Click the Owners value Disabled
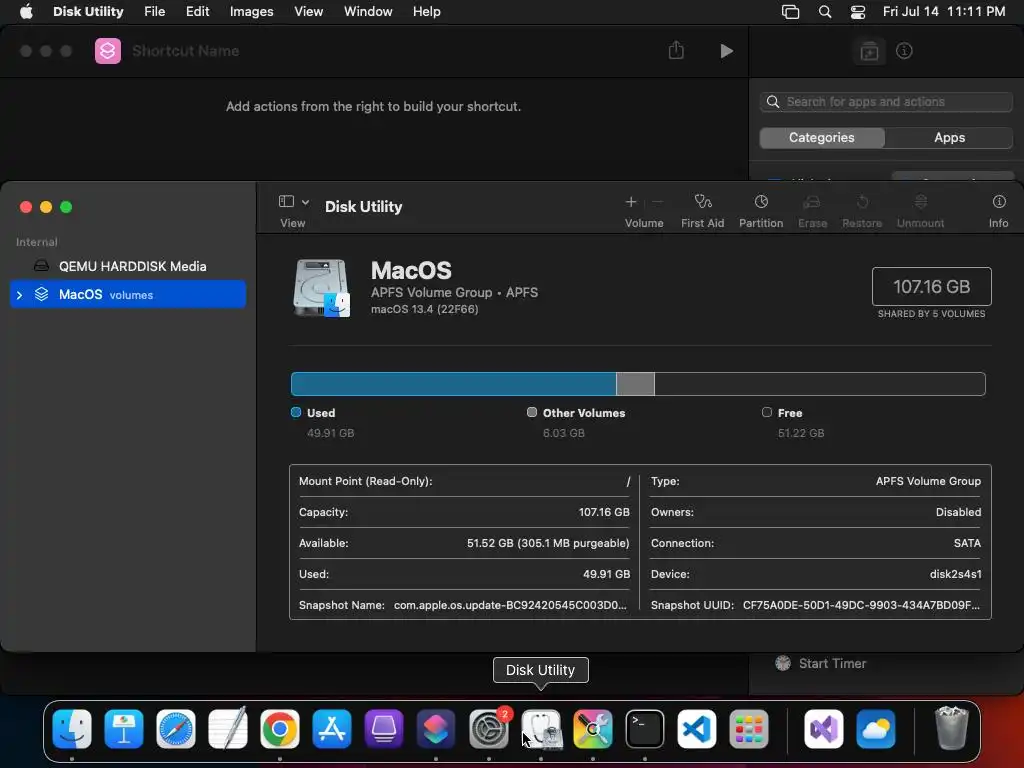Image resolution: width=1024 pixels, height=768 pixels. click(958, 512)
